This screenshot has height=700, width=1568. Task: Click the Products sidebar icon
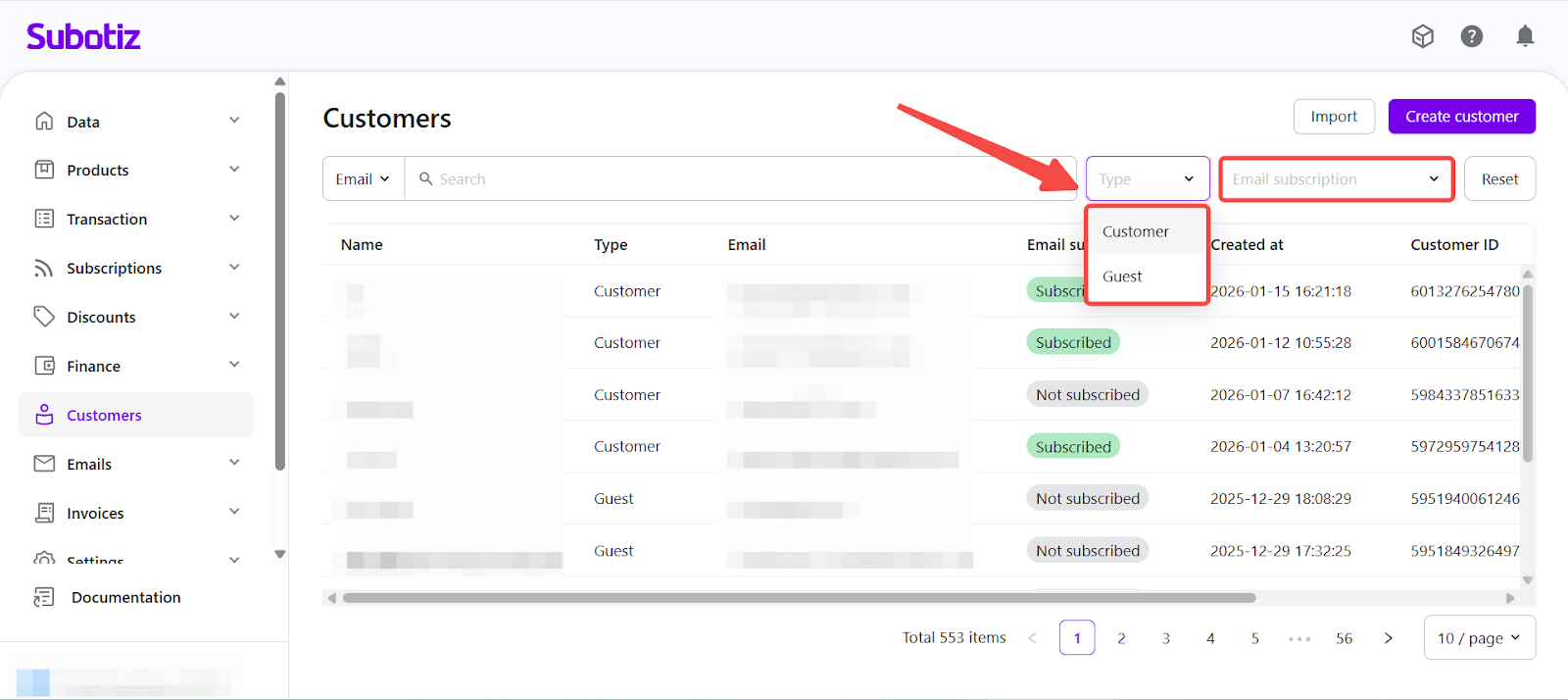click(44, 170)
